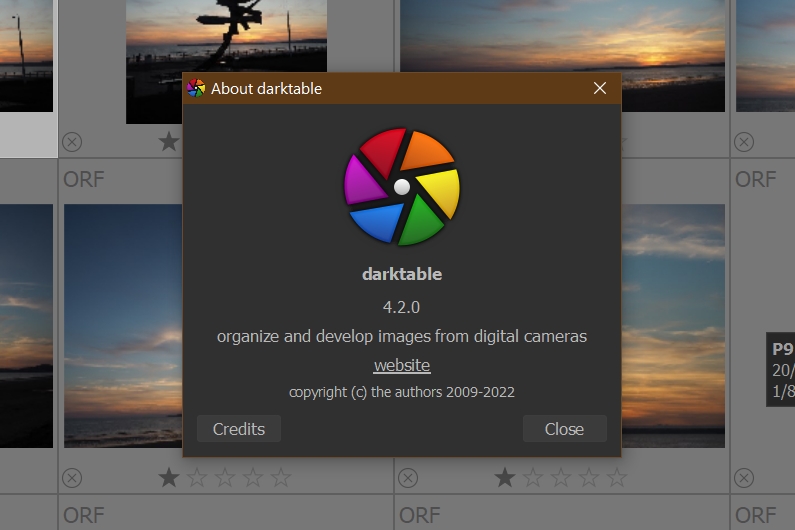Select the wide sunset thumbnail at top right
The height and width of the screenshot is (530, 795).
pos(562,50)
